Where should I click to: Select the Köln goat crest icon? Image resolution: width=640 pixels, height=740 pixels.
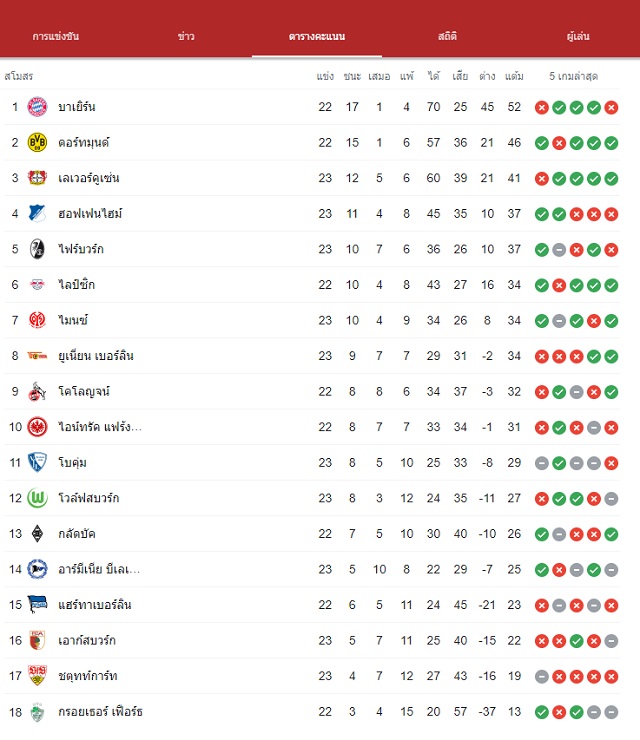click(x=37, y=391)
